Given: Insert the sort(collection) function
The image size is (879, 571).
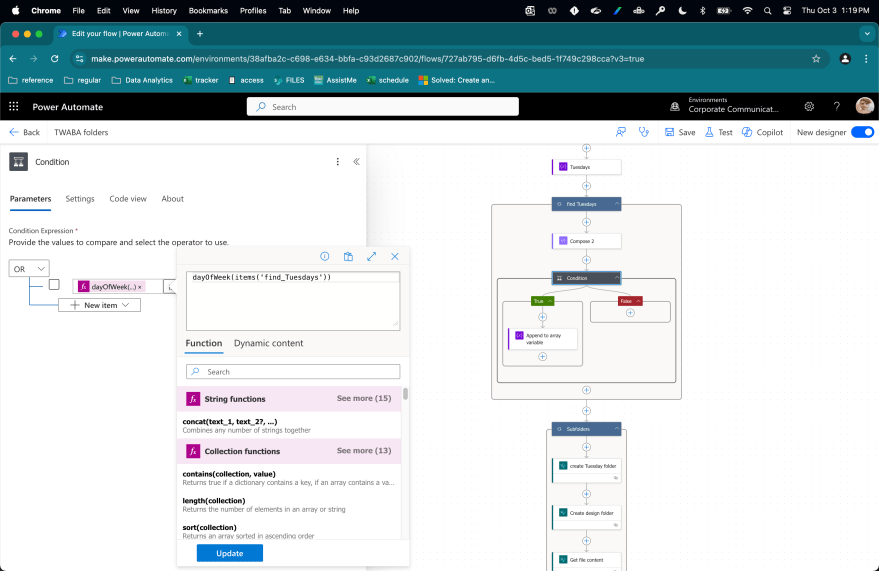Looking at the screenshot, I should [289, 531].
